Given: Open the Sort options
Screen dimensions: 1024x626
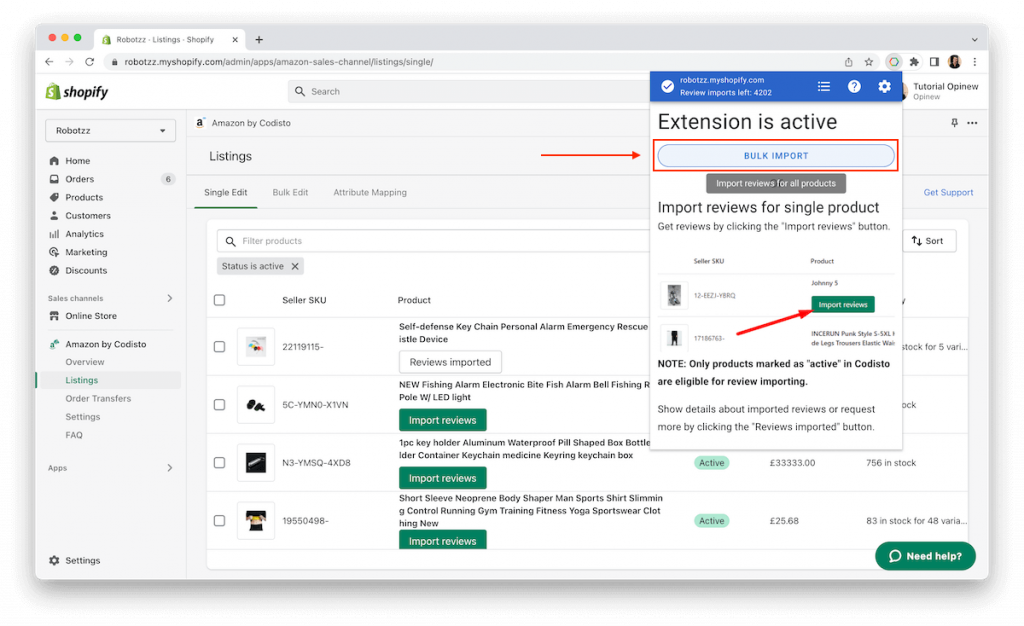Looking at the screenshot, I should 928,241.
